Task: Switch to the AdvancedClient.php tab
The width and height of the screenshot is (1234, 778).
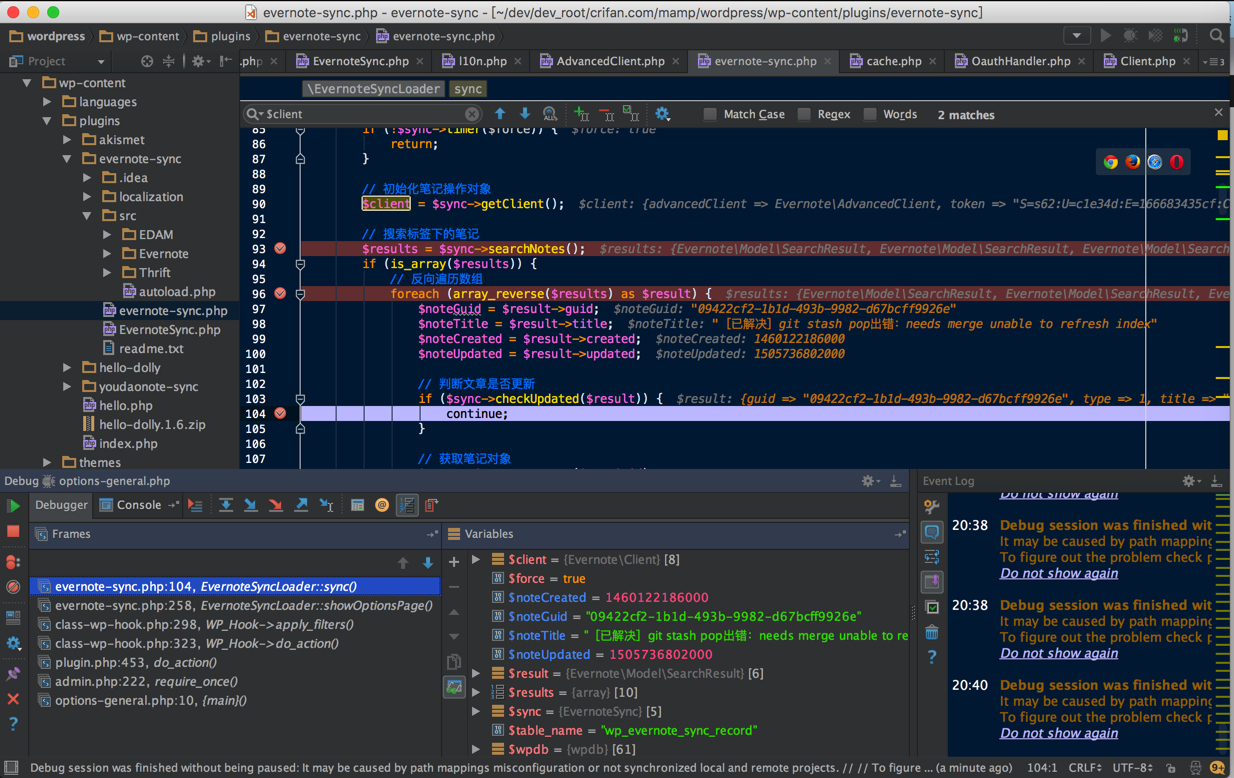Action: pos(610,61)
